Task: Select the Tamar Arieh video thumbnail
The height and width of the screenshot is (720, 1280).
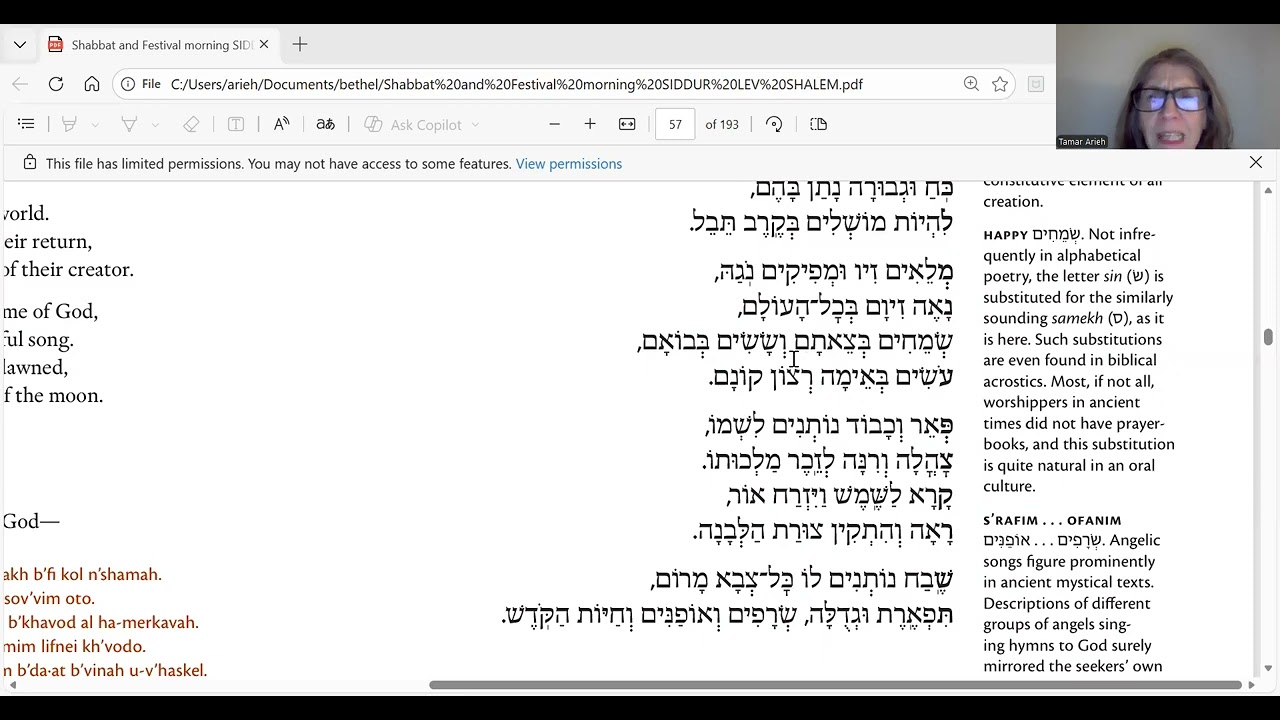Action: [1168, 86]
